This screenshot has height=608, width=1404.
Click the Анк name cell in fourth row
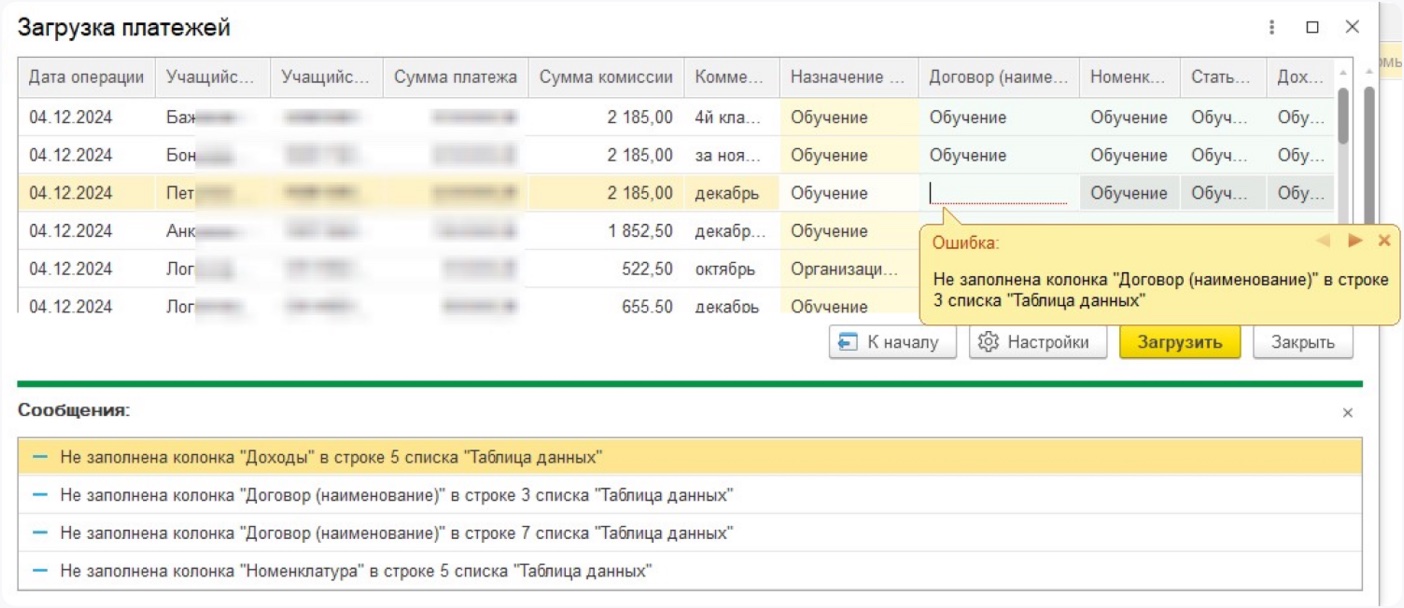[x=213, y=231]
